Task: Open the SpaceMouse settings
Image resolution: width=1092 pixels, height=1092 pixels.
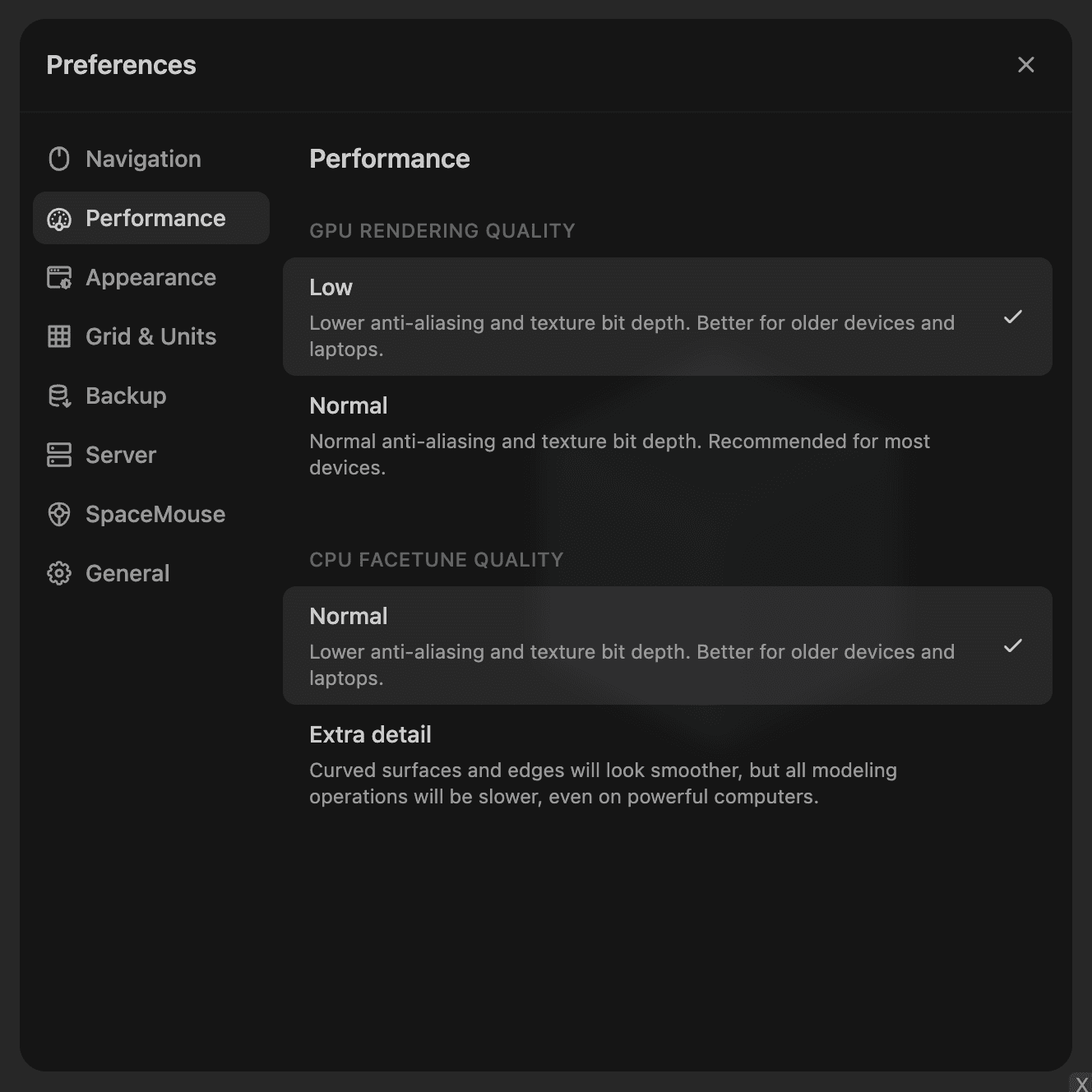Action: click(x=155, y=514)
